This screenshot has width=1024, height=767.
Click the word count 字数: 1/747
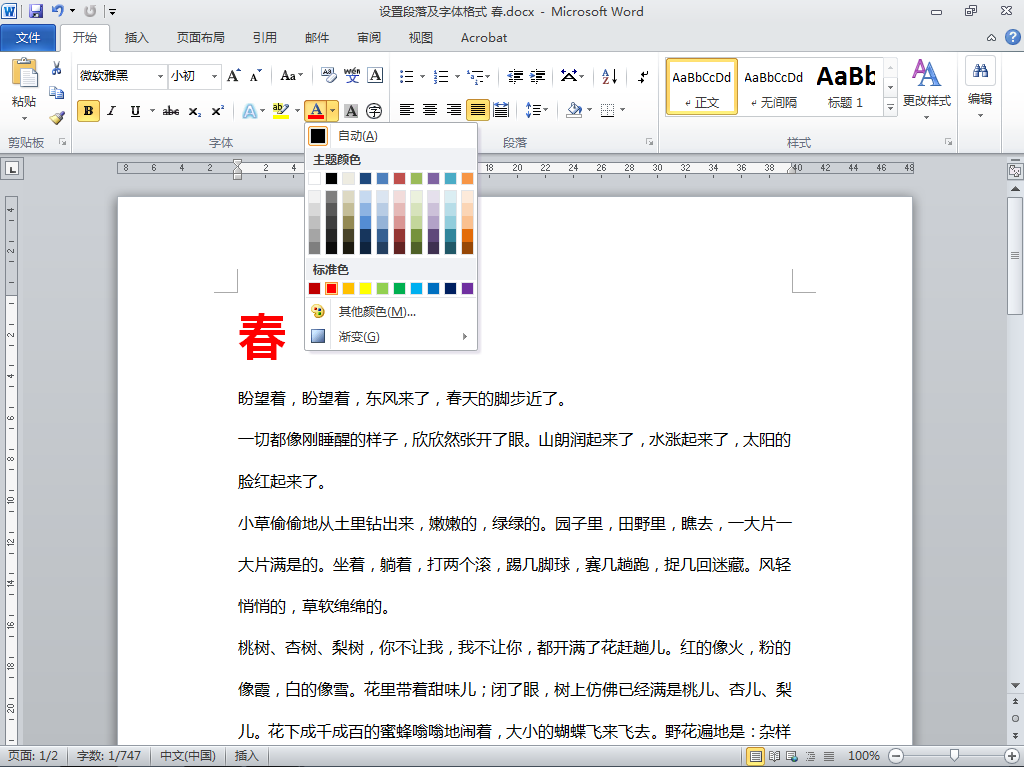[x=109, y=756]
